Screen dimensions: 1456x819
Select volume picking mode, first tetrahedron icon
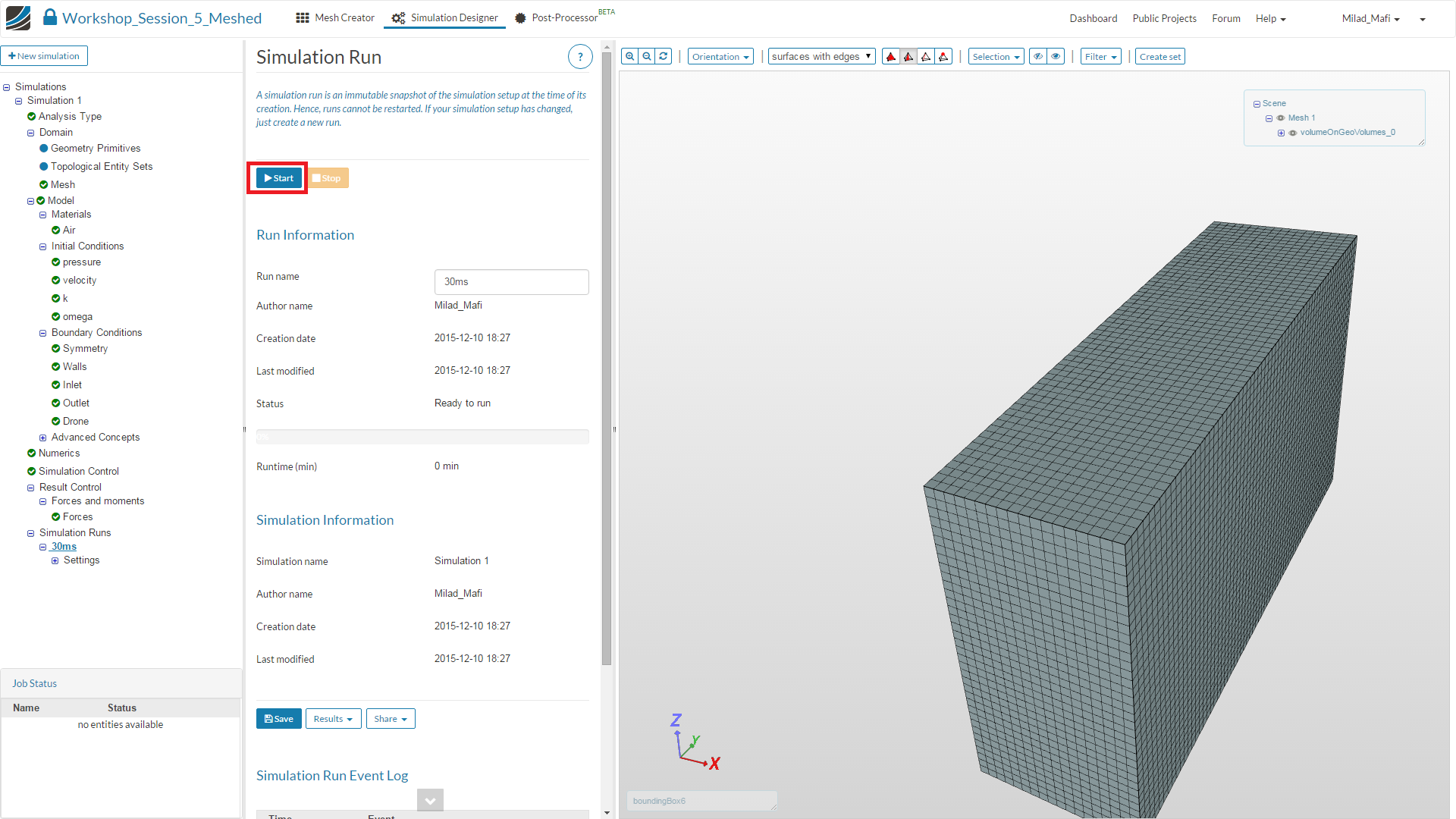(891, 57)
